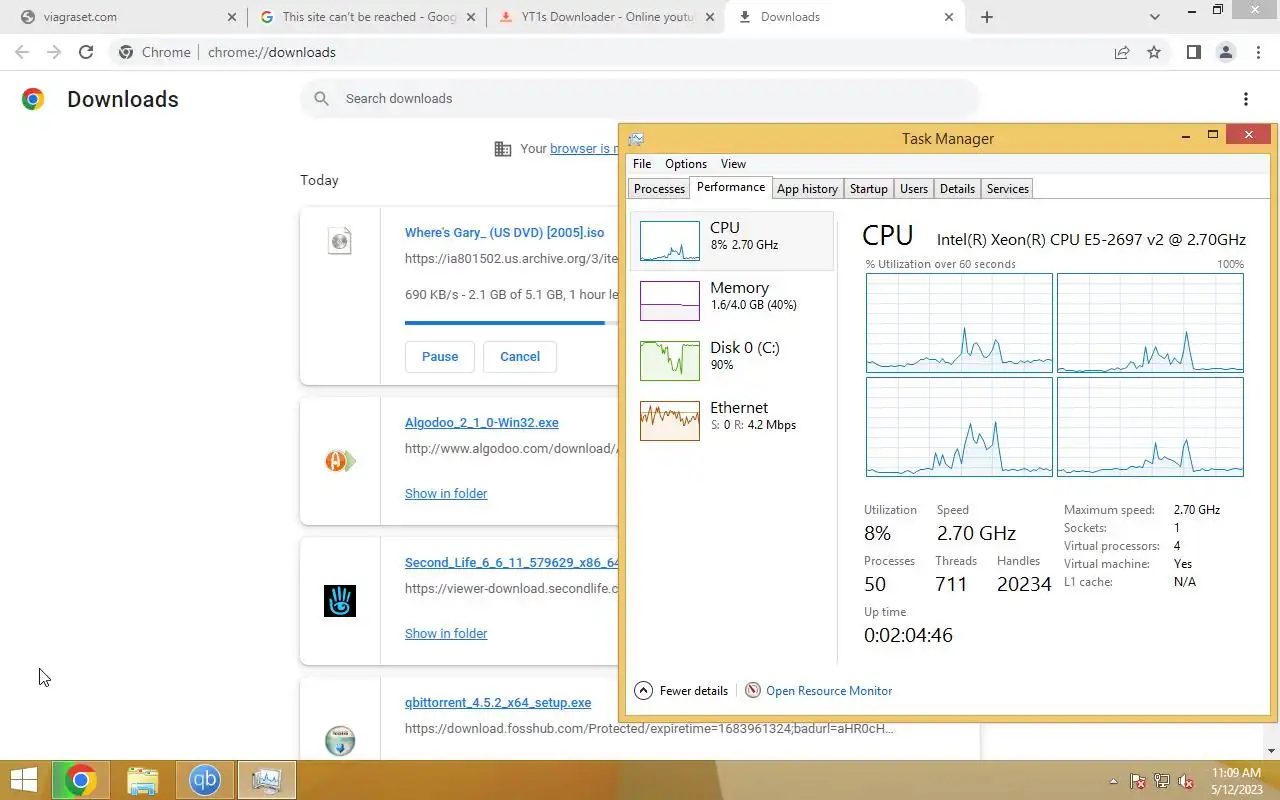
Task: Open Algodoo_2_1_0-Win32.exe file link
Action: (482, 423)
